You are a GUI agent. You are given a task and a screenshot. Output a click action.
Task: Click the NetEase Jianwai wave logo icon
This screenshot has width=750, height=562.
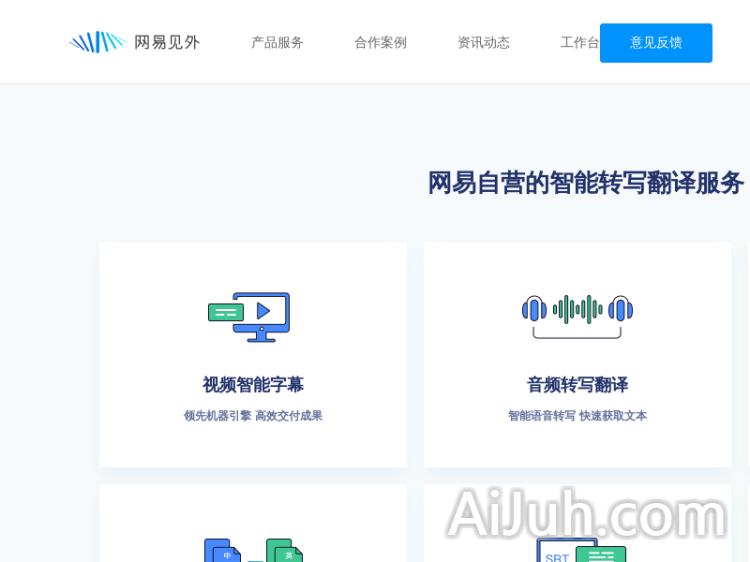coord(96,42)
